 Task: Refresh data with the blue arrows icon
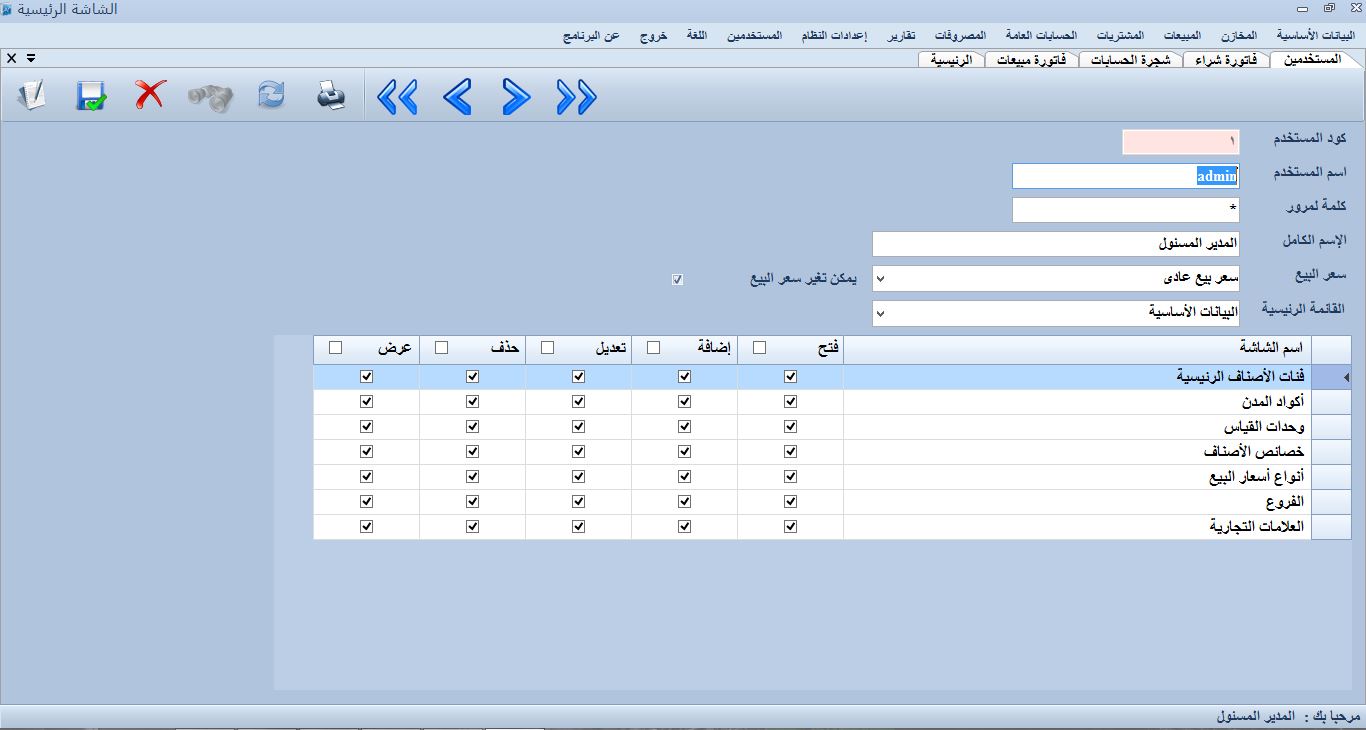pos(271,96)
